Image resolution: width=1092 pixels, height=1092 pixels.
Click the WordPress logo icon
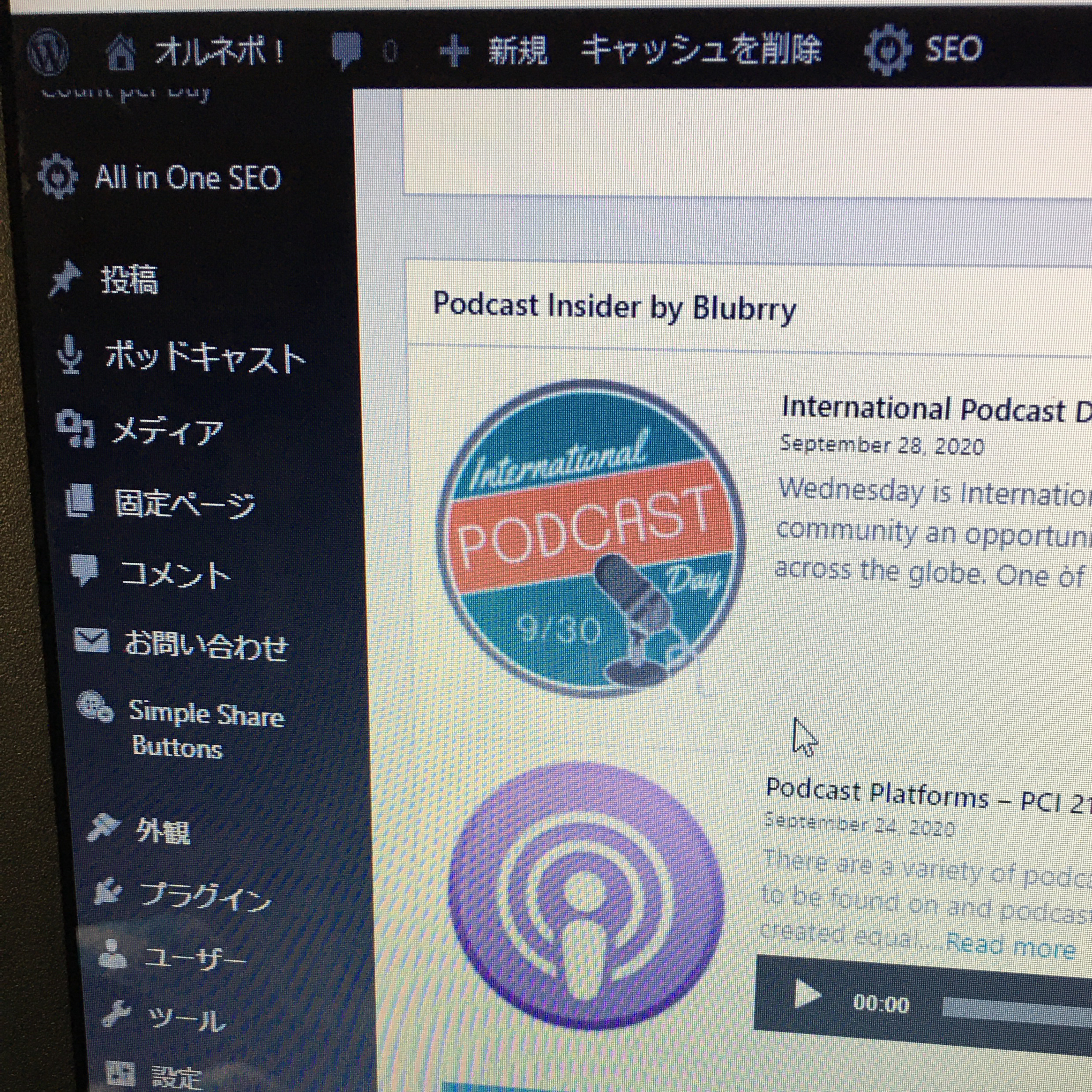tap(48, 52)
